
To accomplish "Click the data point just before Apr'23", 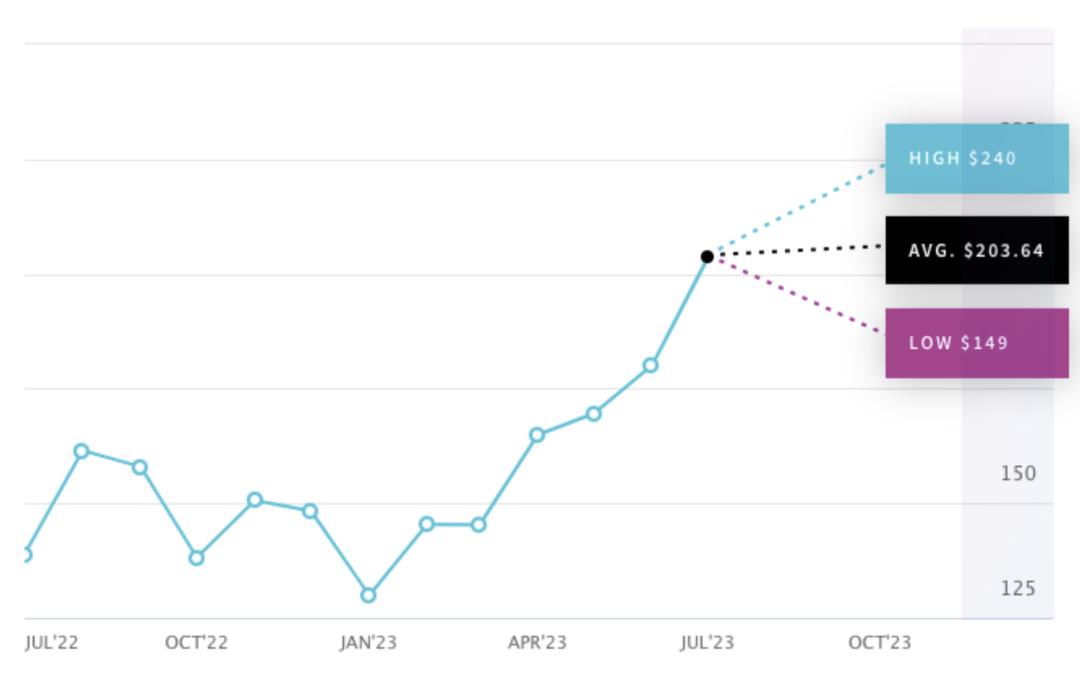I will point(479,525).
